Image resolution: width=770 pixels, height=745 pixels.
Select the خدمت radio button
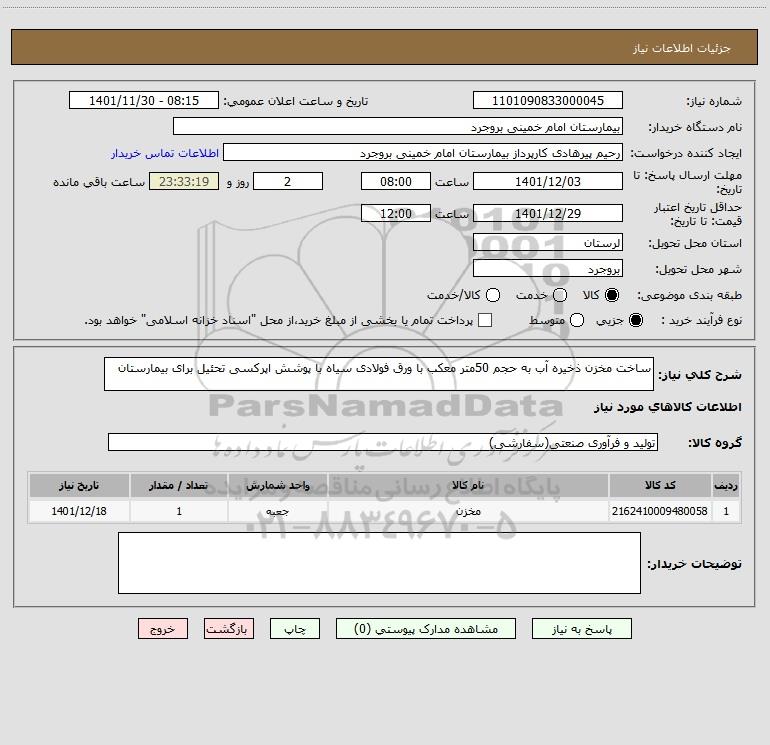point(560,295)
